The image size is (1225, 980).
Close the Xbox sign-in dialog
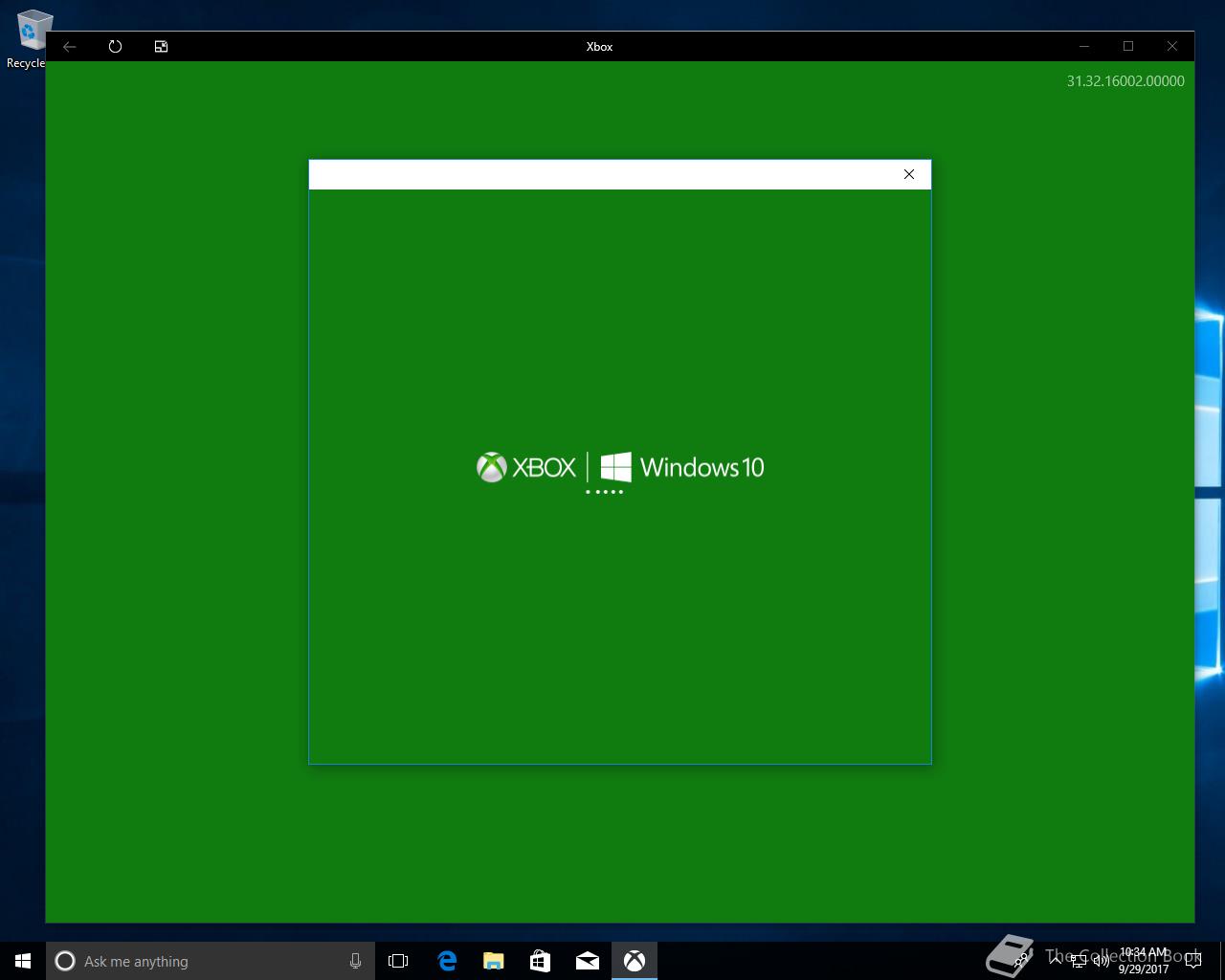tap(909, 174)
